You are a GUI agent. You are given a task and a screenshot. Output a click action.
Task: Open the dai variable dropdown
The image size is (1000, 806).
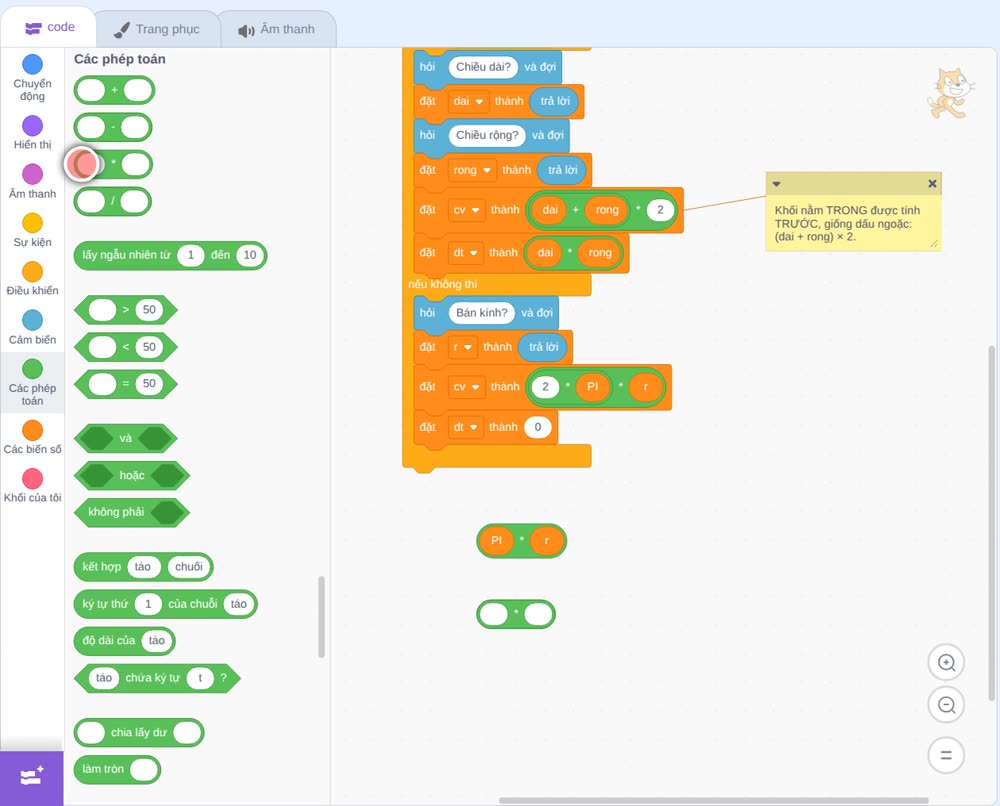(468, 101)
